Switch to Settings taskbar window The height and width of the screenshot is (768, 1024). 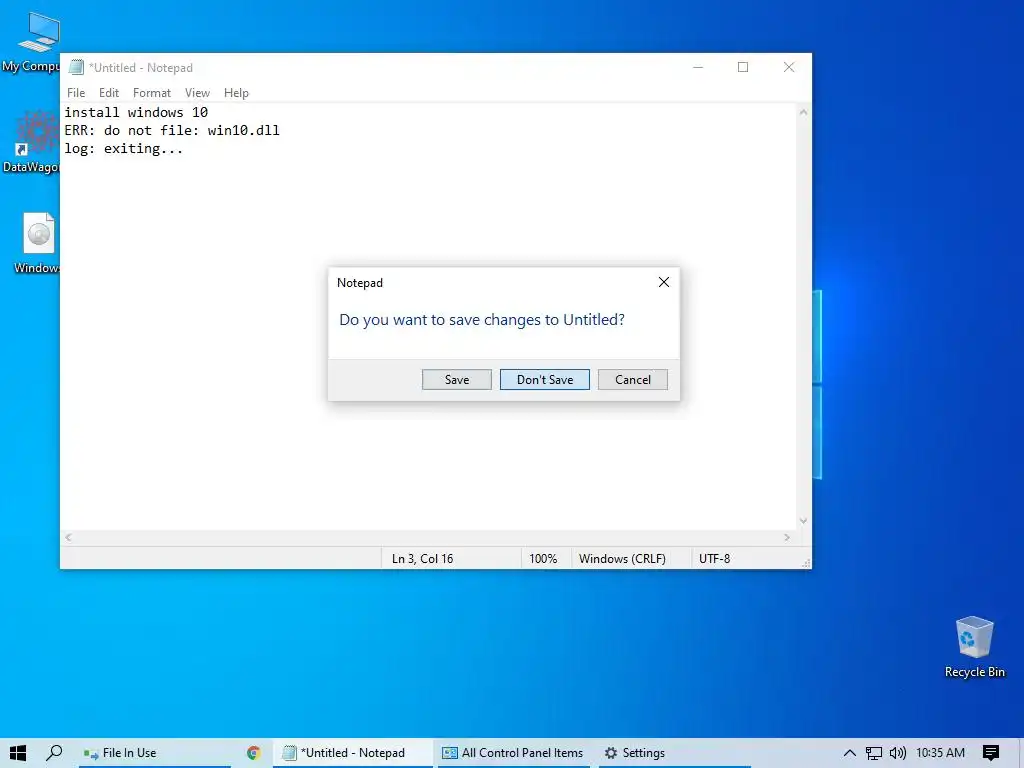[x=675, y=753]
